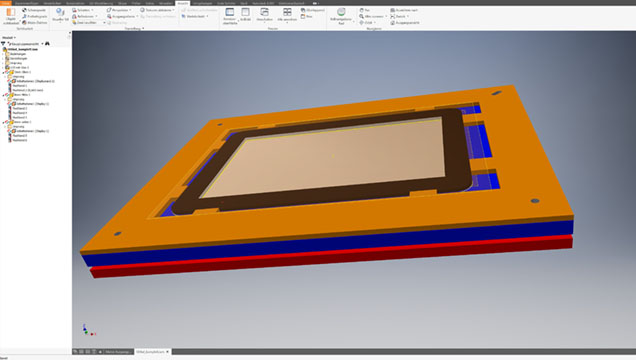Image resolution: width=636 pixels, height=360 pixels.
Task: Click the Benutzeroberfläche icon
Action: click(x=230, y=12)
